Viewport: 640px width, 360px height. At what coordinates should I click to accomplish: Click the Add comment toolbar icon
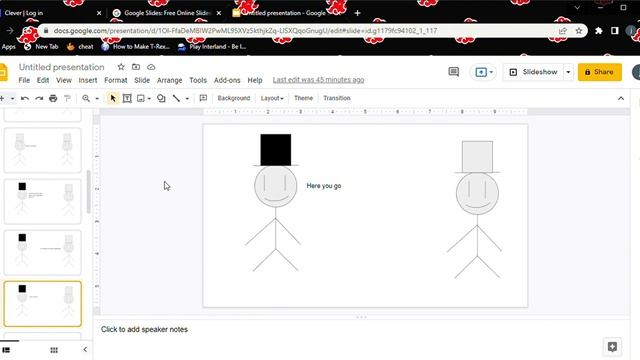[x=203, y=98]
